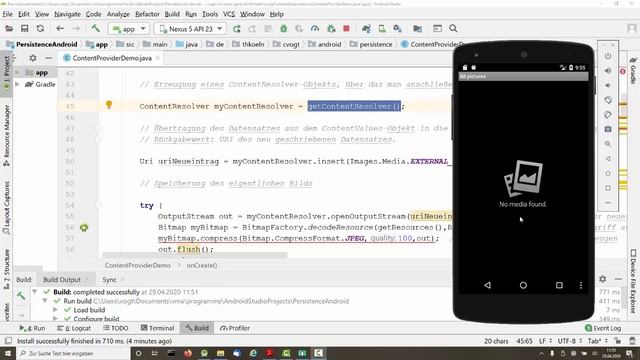Attach debugger to Android process icon

[x=331, y=29]
